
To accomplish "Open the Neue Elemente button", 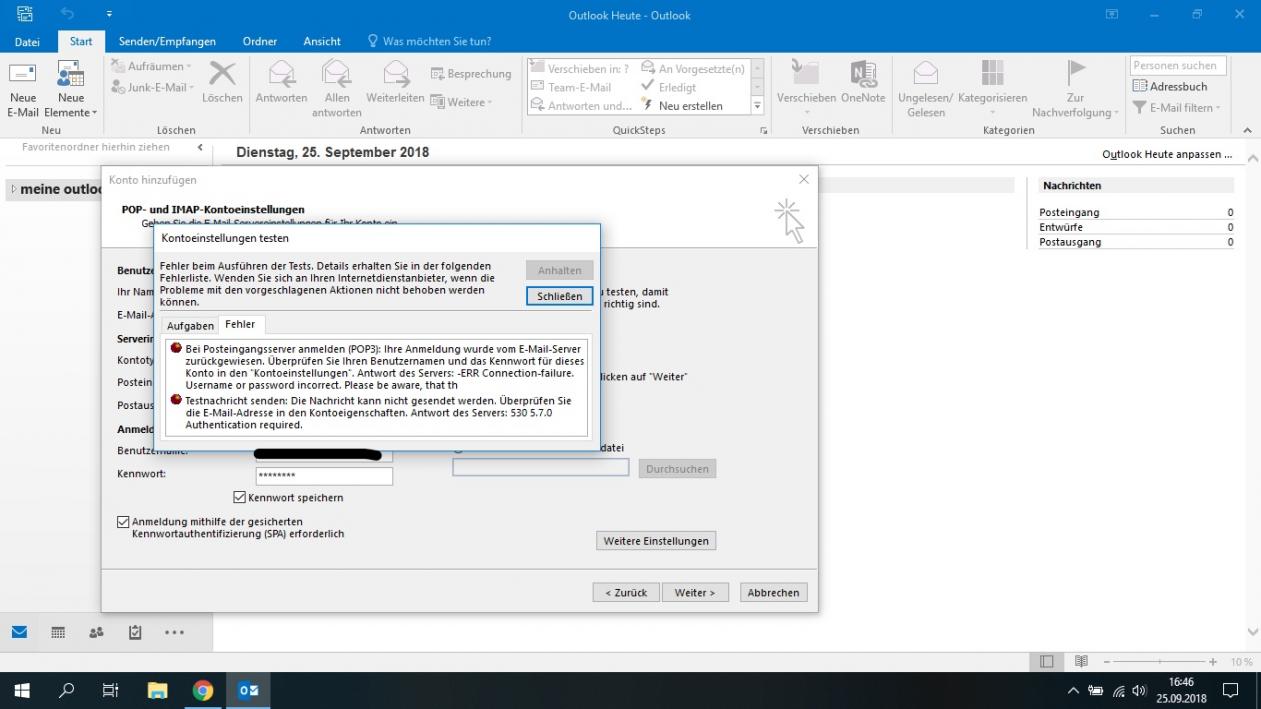I will [x=70, y=89].
